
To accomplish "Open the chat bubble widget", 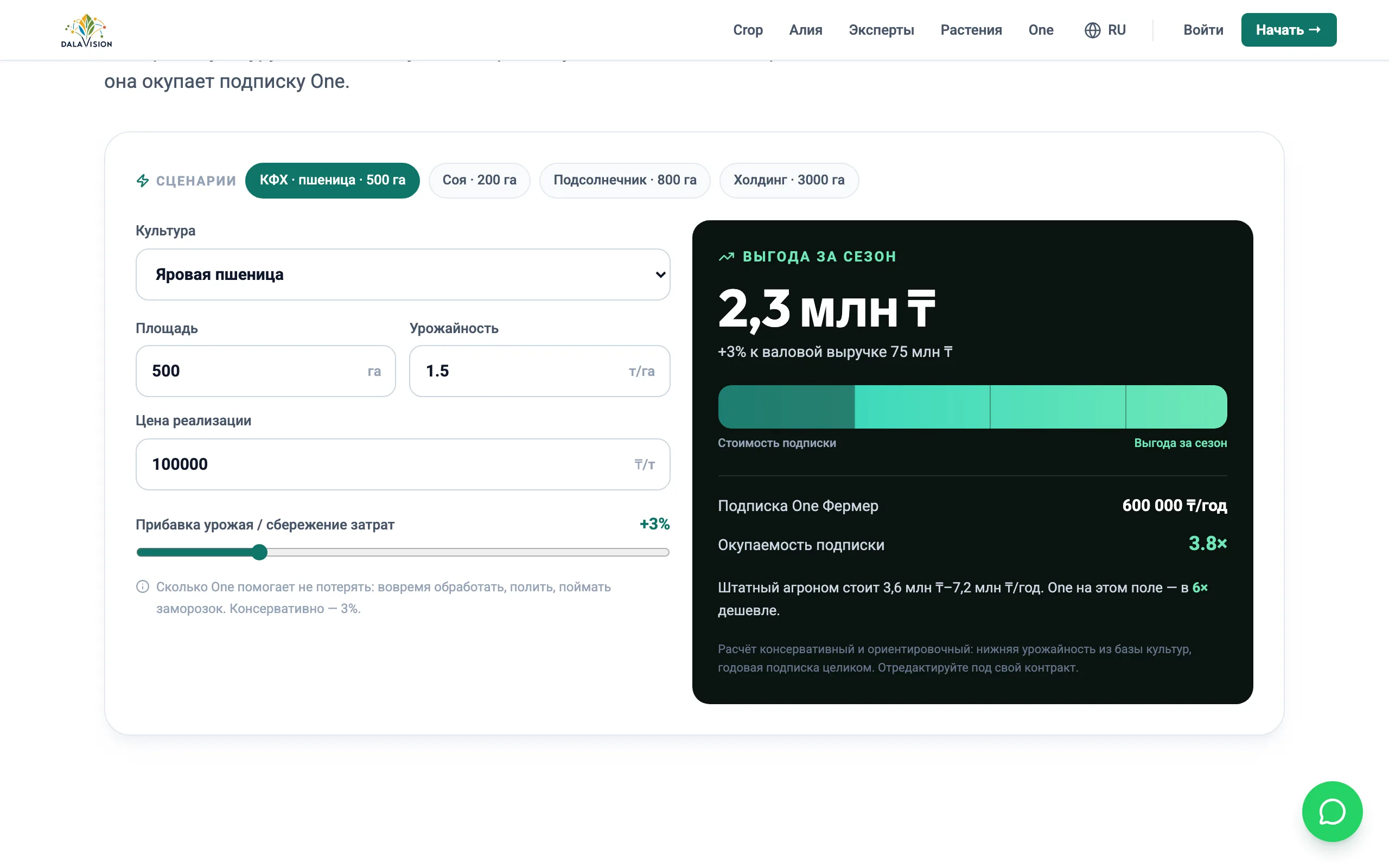I will coord(1331,810).
